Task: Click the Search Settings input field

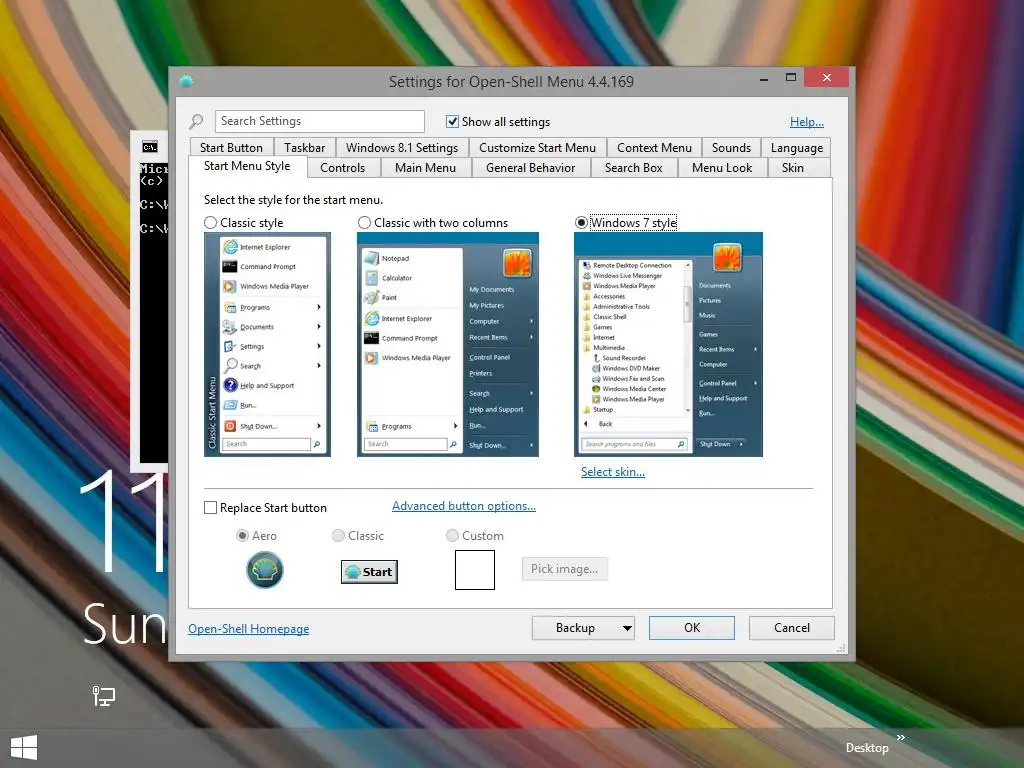Action: click(319, 121)
